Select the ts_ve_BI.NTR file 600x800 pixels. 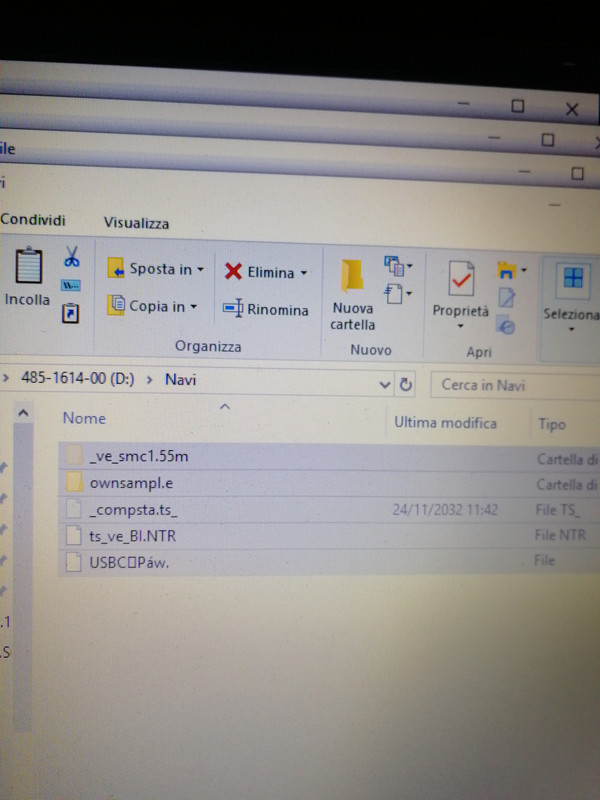point(329,535)
